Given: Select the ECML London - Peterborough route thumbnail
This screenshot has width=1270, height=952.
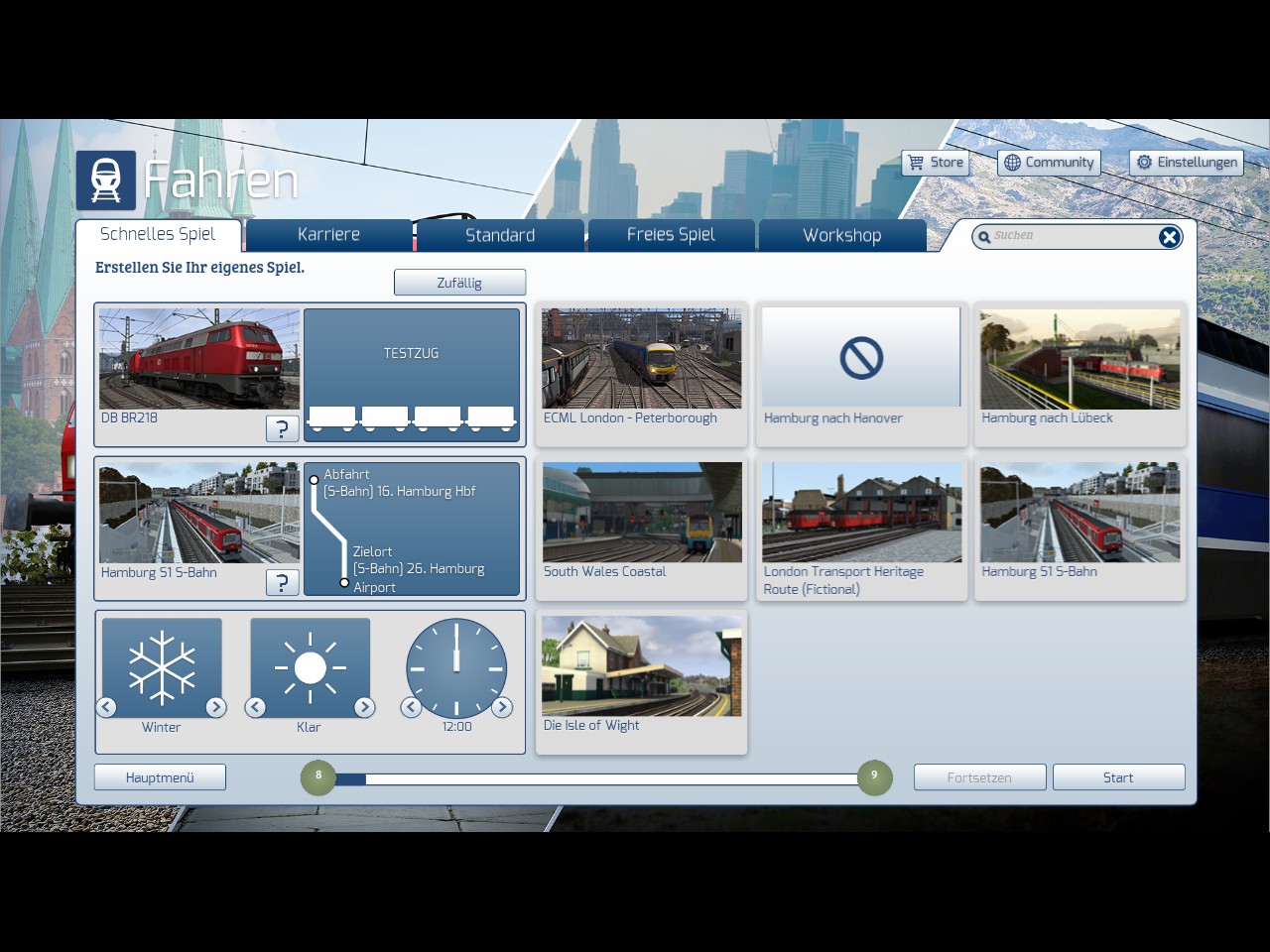Looking at the screenshot, I should pos(641,359).
